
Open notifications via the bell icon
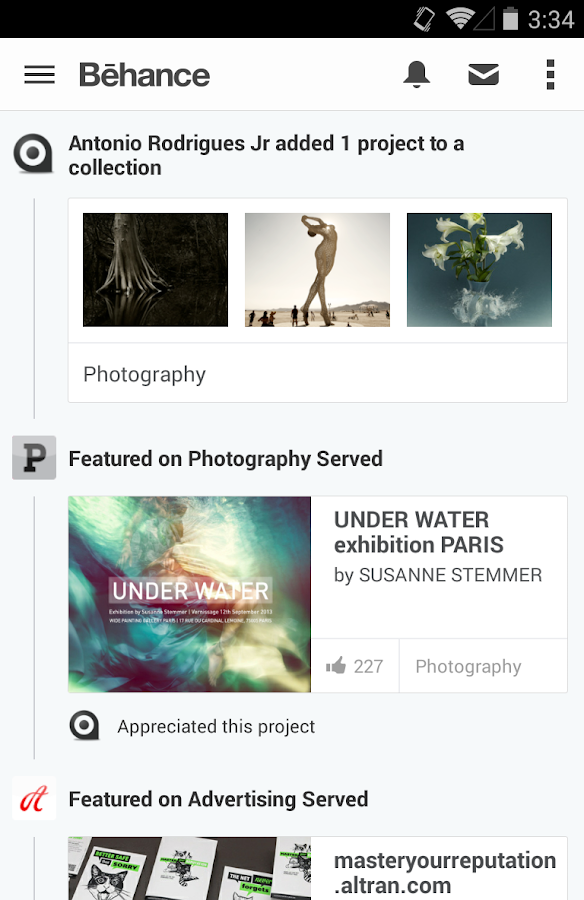[x=417, y=73]
